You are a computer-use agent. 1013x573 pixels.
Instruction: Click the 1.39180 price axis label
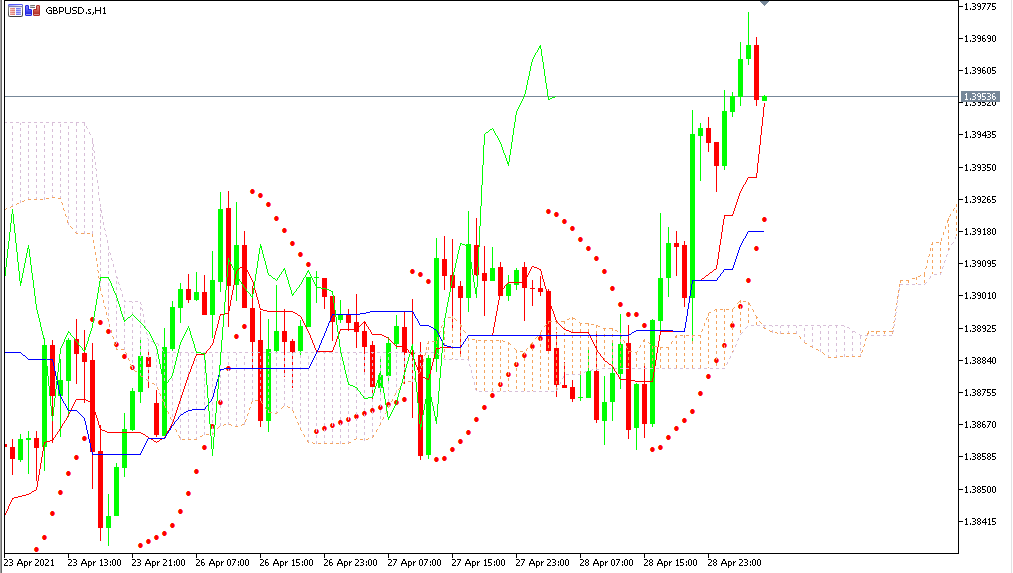coord(980,232)
